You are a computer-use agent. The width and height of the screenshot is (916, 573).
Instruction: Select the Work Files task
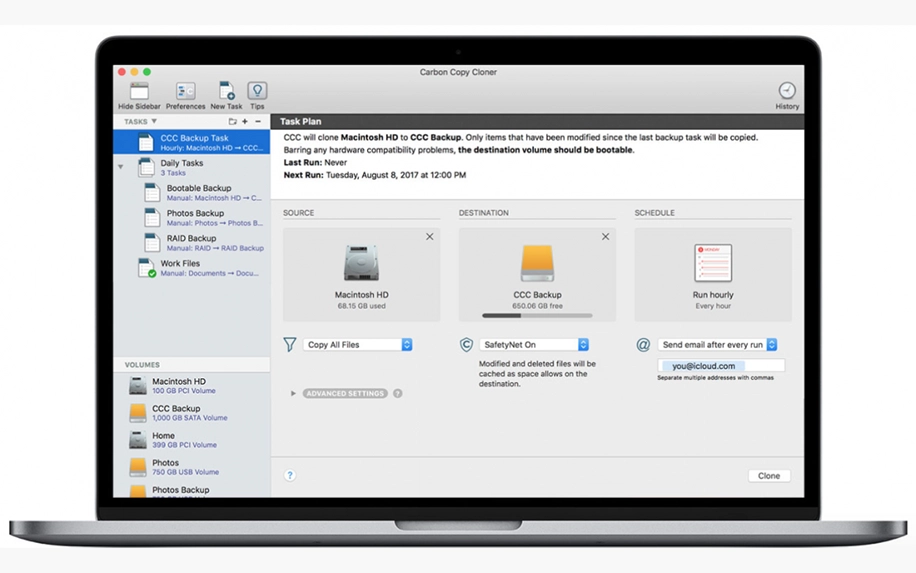192,268
